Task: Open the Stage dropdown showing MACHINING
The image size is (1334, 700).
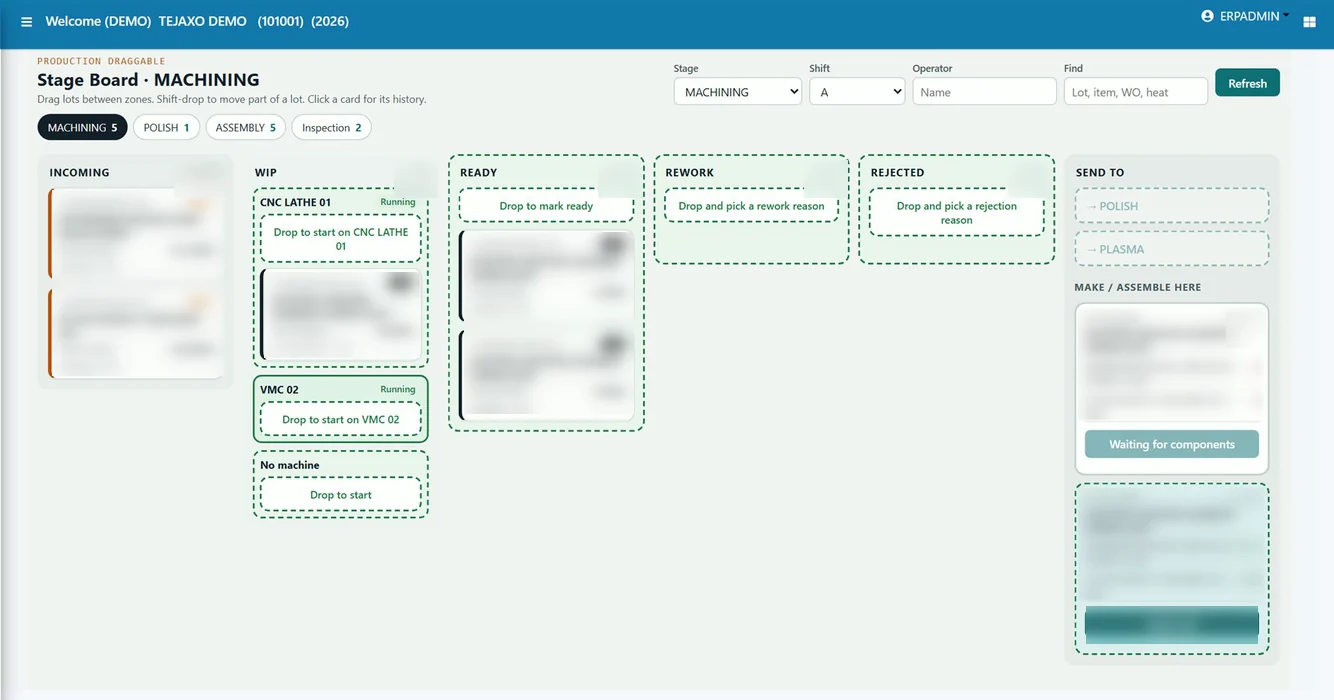Action: pos(738,92)
